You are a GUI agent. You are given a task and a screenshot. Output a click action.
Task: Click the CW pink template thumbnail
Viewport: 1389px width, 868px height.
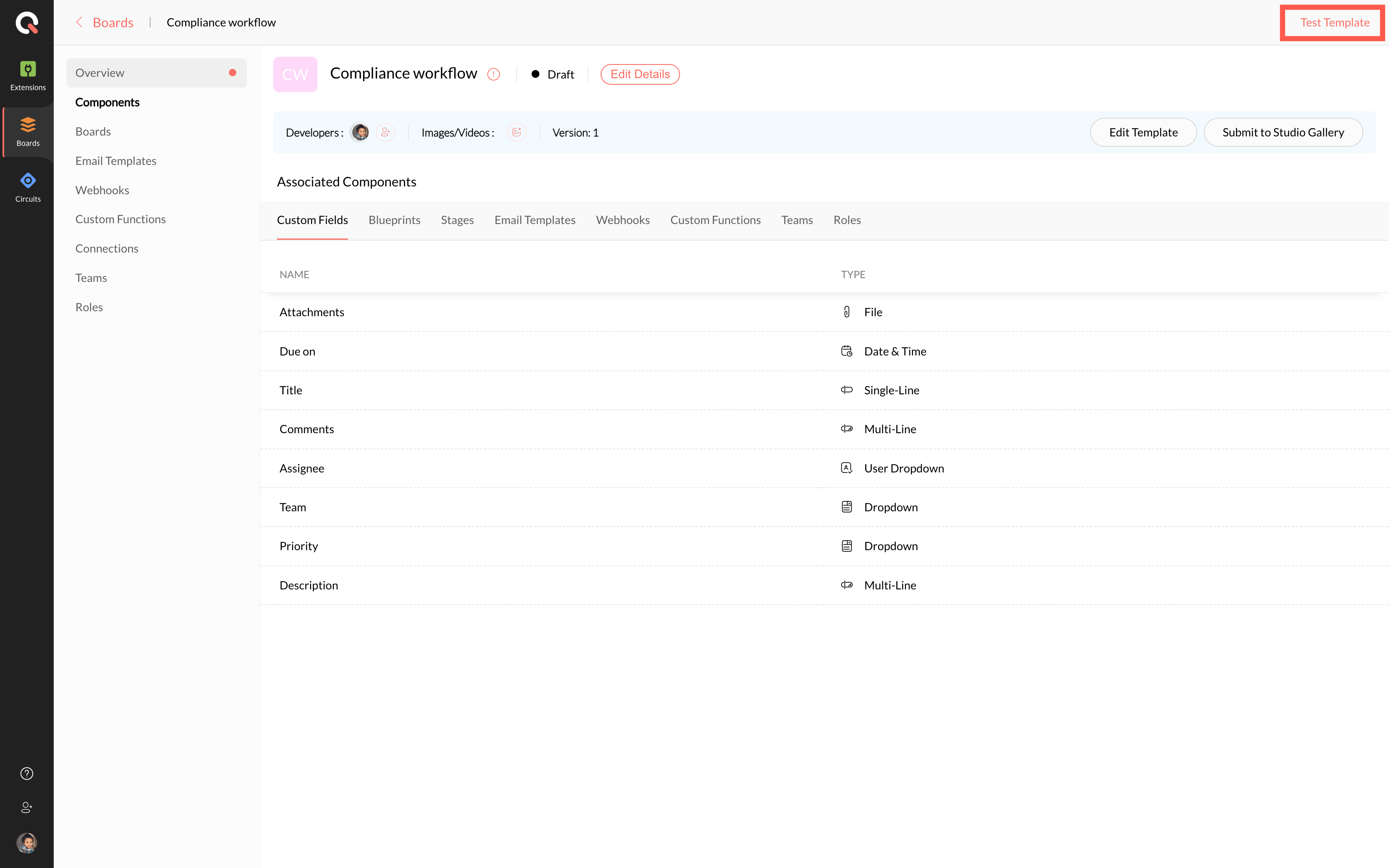[x=295, y=74]
